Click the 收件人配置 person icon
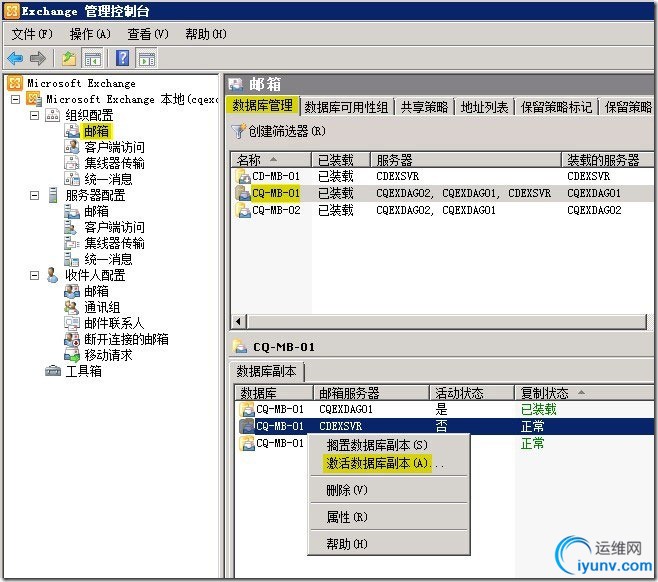This screenshot has width=658, height=582. 52,275
